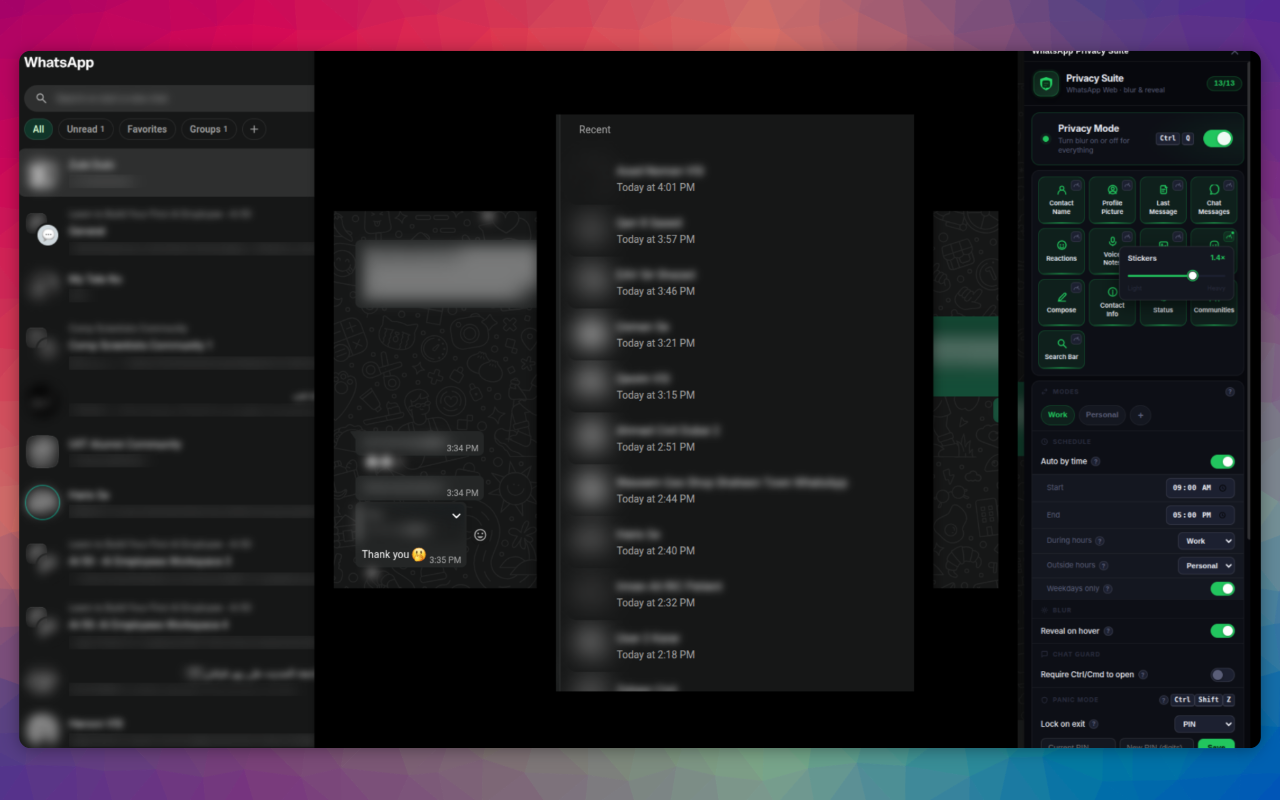Open intensity control on Last Message tile
This screenshot has height=800, width=1280.
click(x=1179, y=185)
